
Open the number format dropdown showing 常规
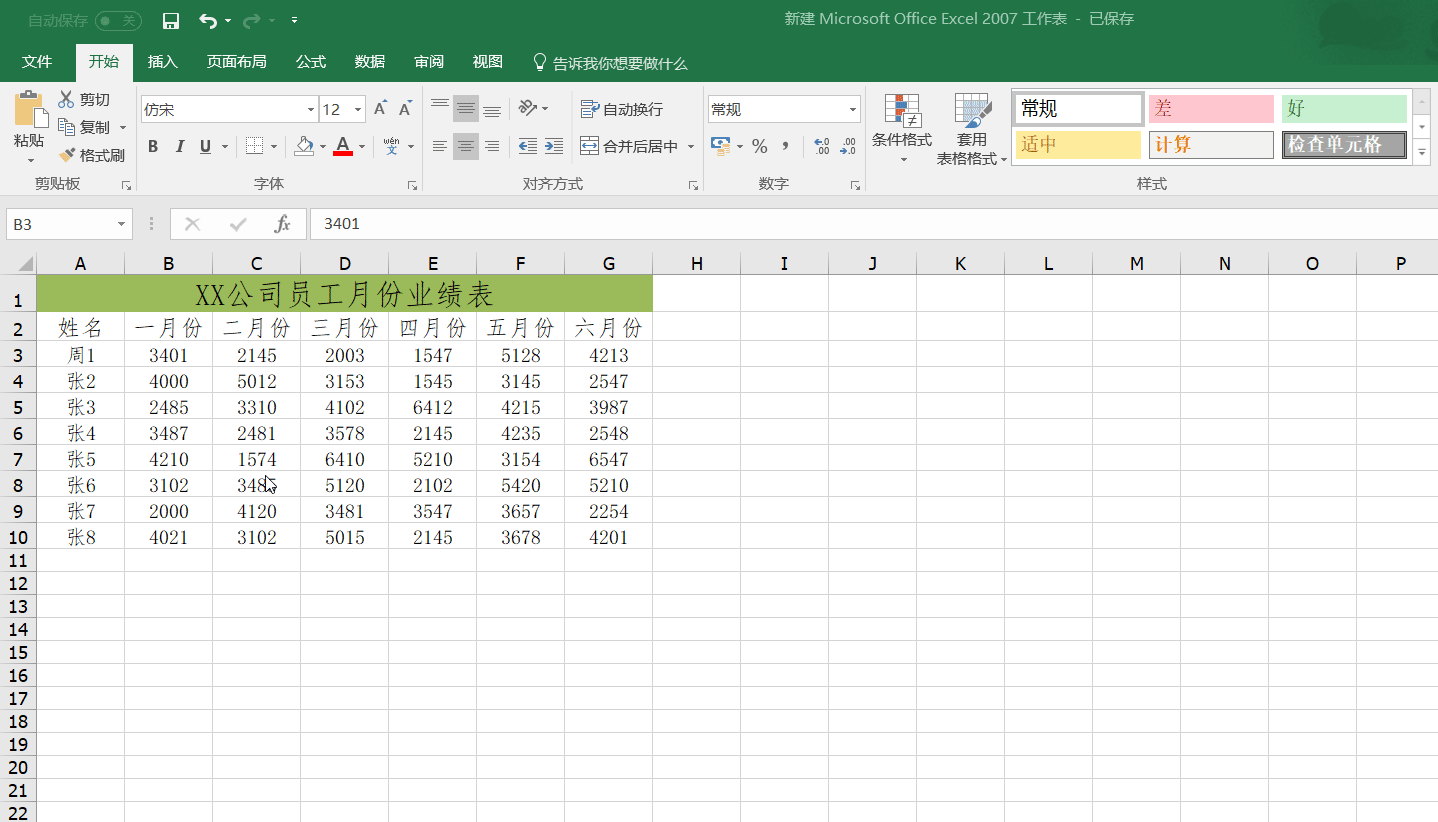pos(853,109)
